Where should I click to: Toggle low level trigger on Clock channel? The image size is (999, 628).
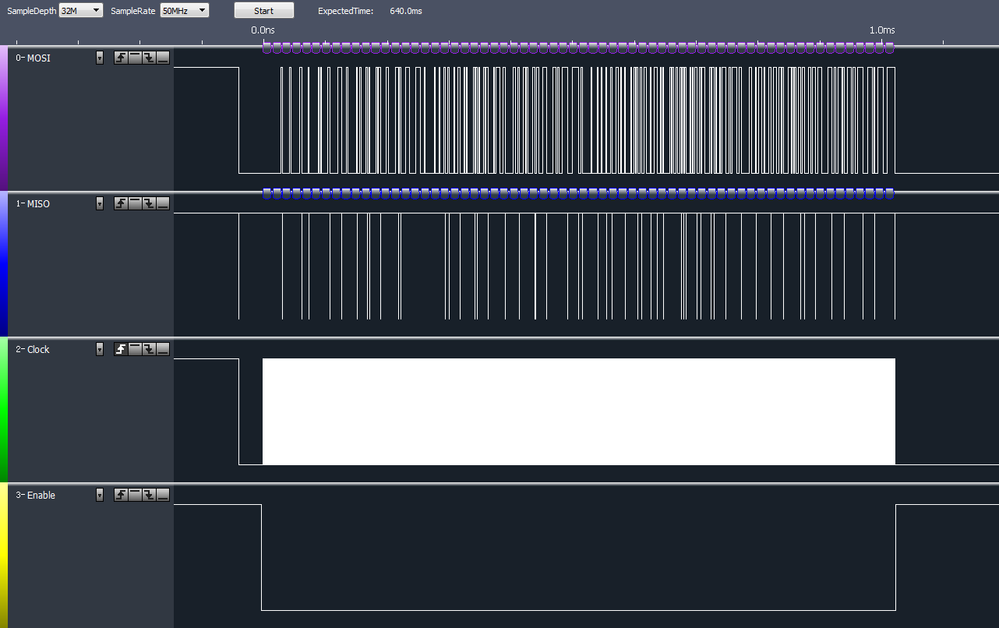click(x=164, y=349)
